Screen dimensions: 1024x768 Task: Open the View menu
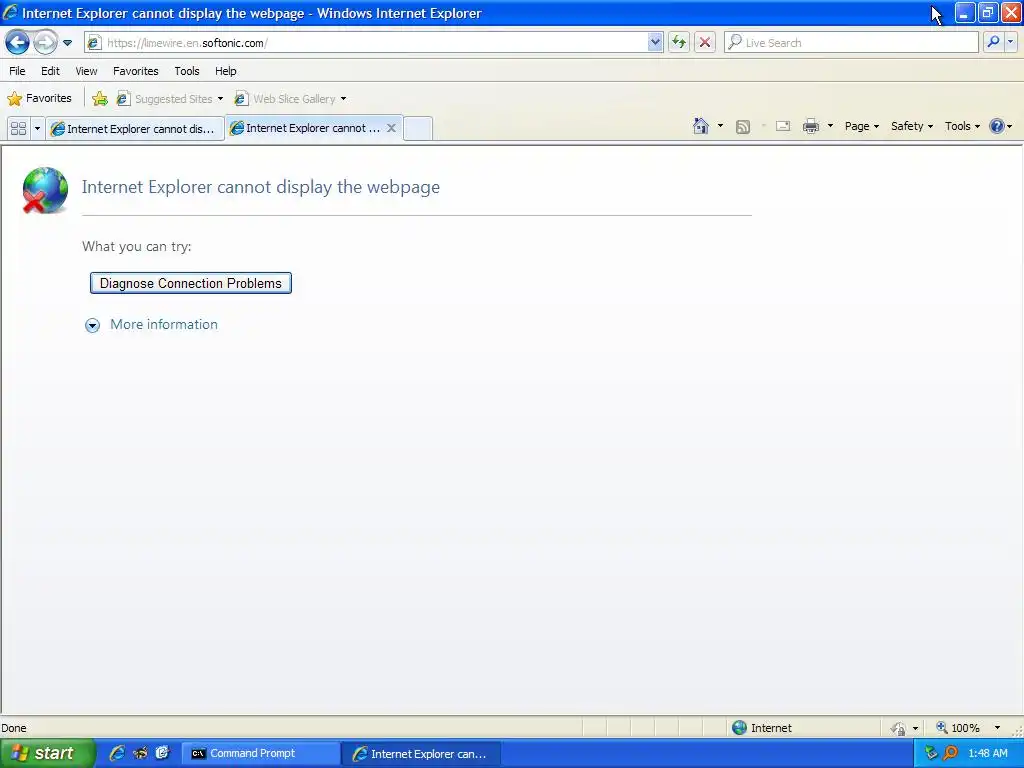(86, 71)
